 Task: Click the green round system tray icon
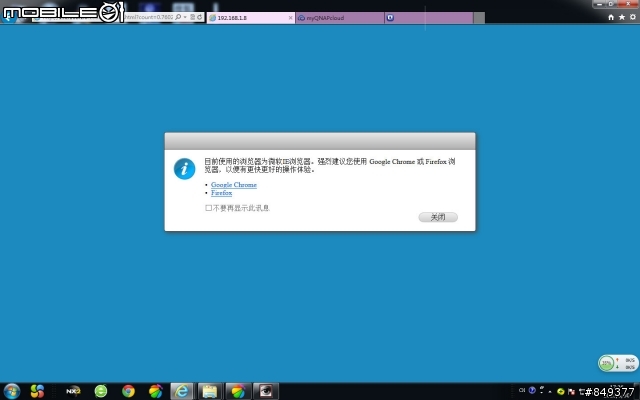(x=561, y=391)
